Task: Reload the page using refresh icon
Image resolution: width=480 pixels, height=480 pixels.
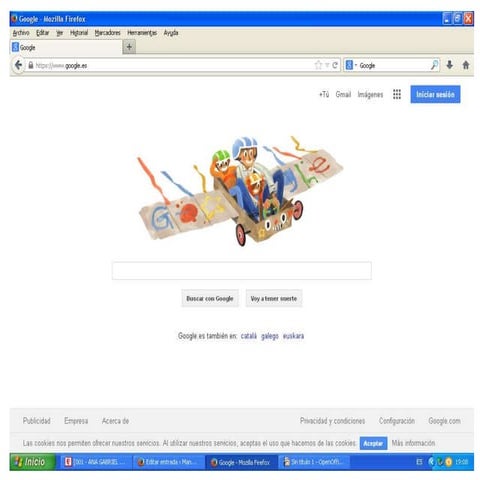Action: [335, 65]
